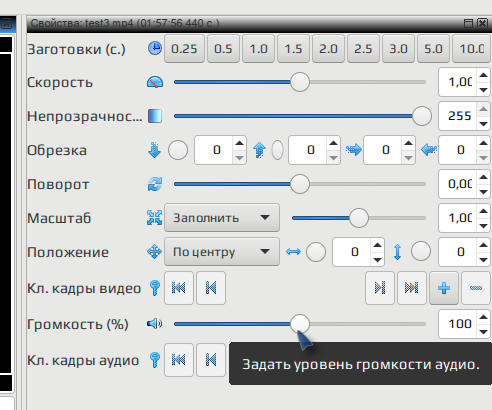Toggle the vertical position round button
This screenshot has width=492, height=410.
point(421,252)
